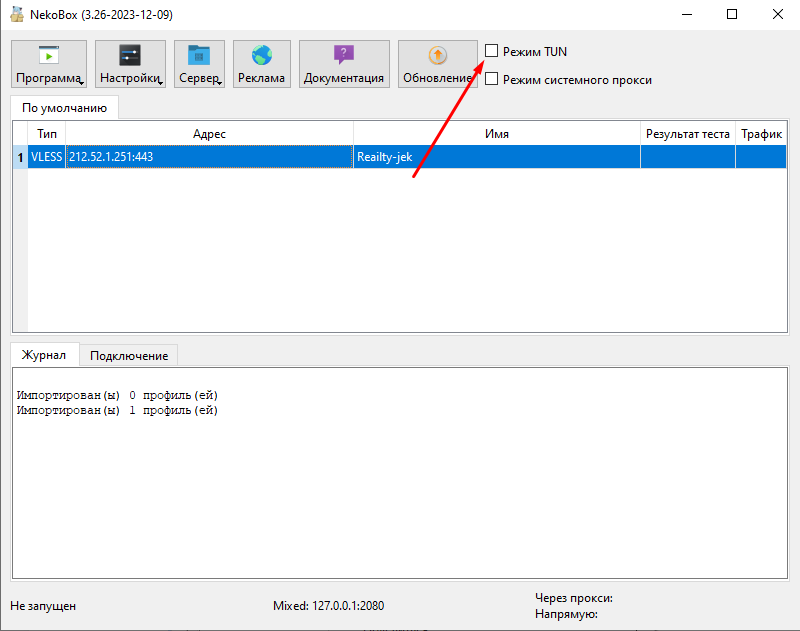Switch to the Подключение tab
The height and width of the screenshot is (631, 800).
coord(128,355)
